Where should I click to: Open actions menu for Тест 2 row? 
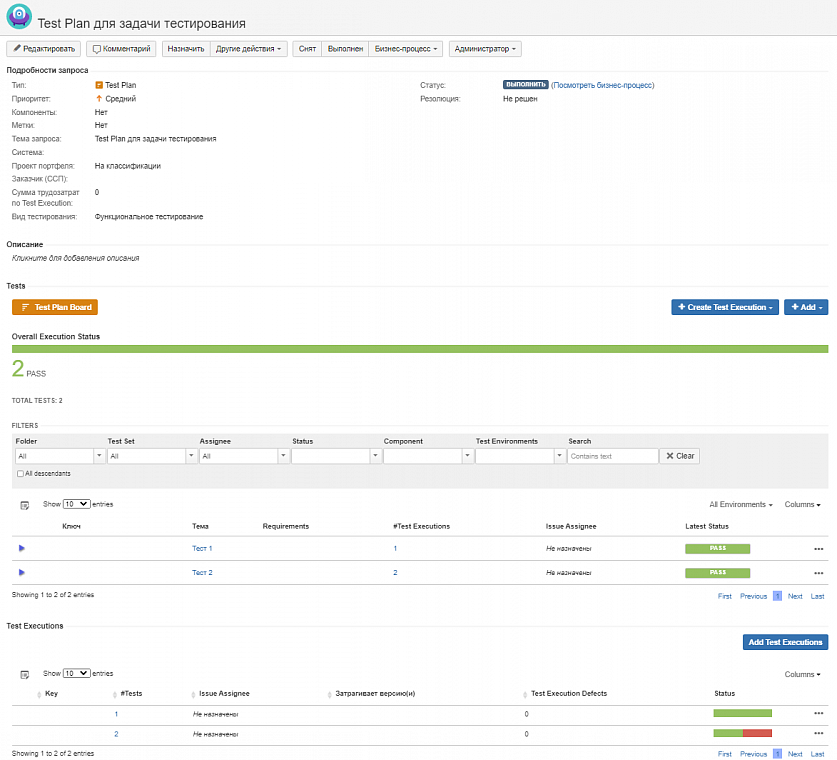pyautogui.click(x=818, y=573)
